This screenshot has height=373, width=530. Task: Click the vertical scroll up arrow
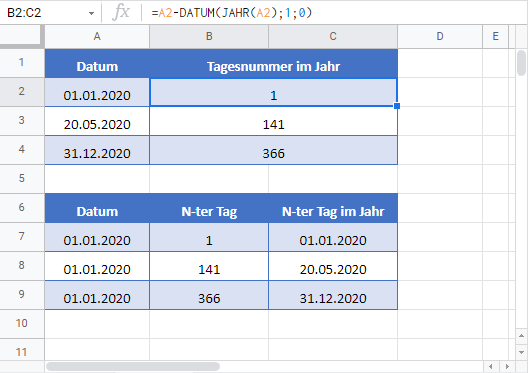[x=521, y=335]
